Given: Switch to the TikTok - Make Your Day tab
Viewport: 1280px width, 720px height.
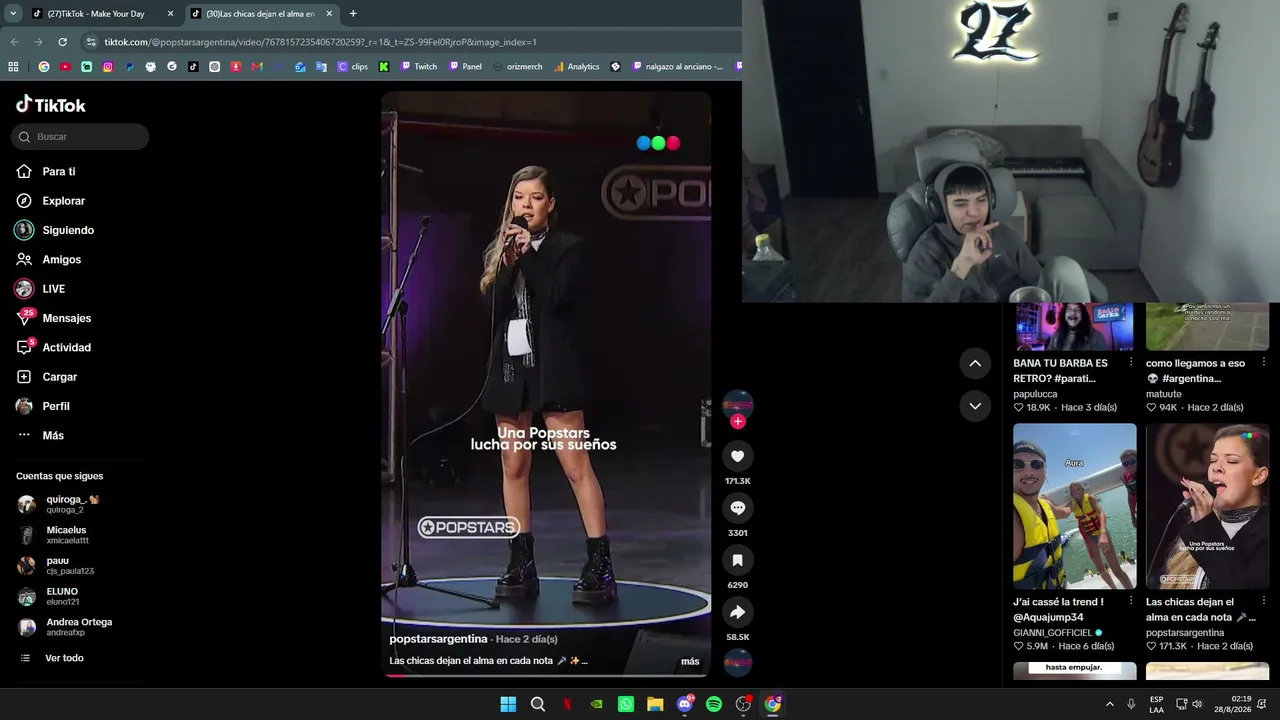Looking at the screenshot, I should click(x=104, y=14).
